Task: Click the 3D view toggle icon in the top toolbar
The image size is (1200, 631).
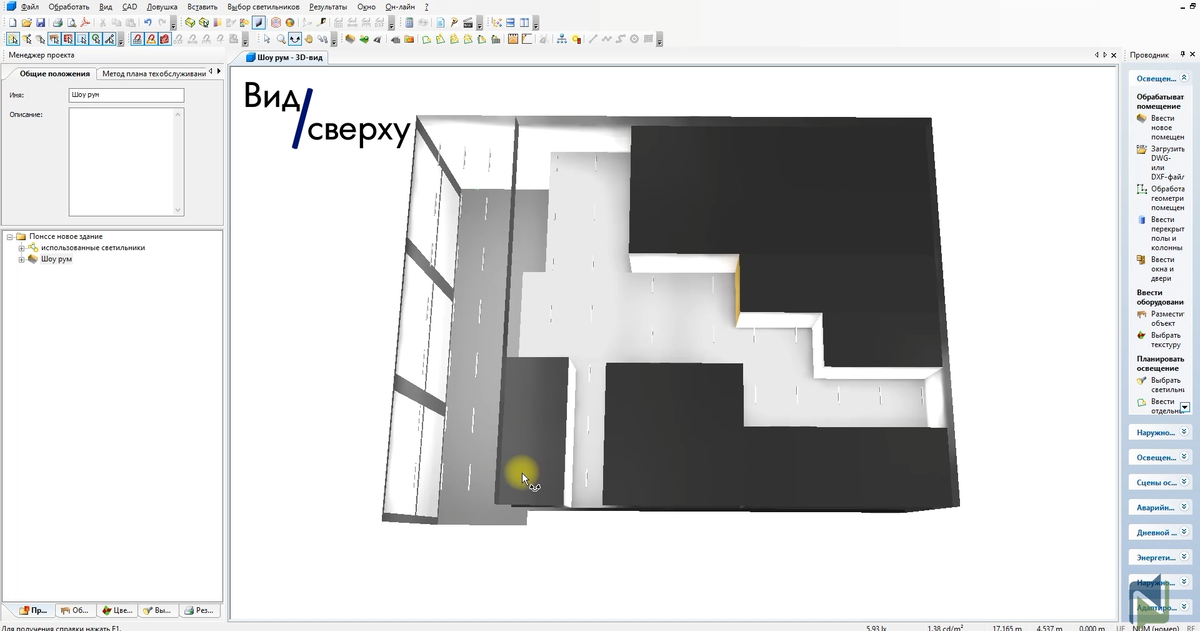Action: pos(258,22)
